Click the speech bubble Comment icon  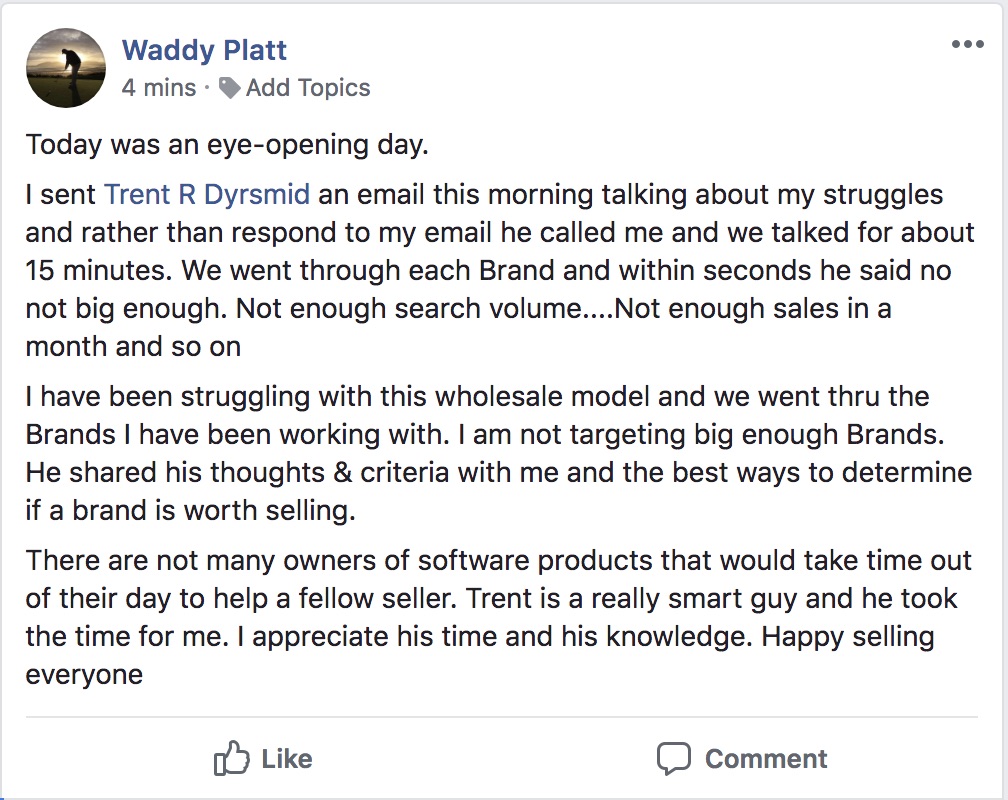674,758
